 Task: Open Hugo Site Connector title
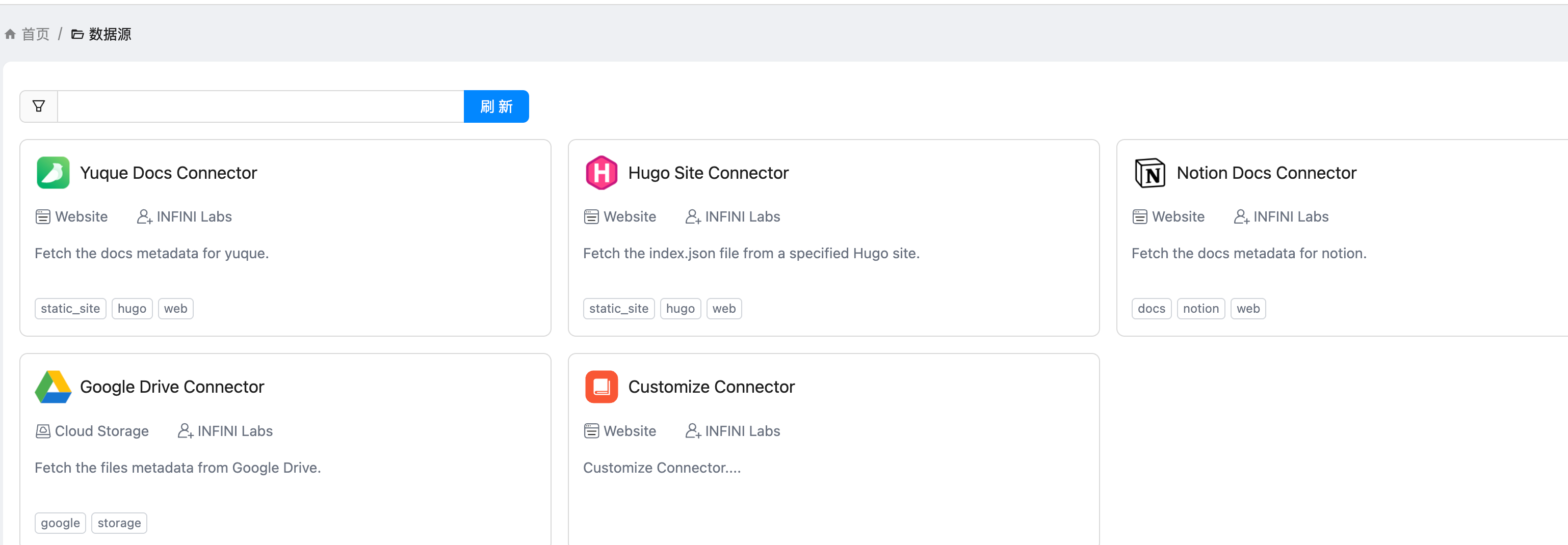coord(709,173)
